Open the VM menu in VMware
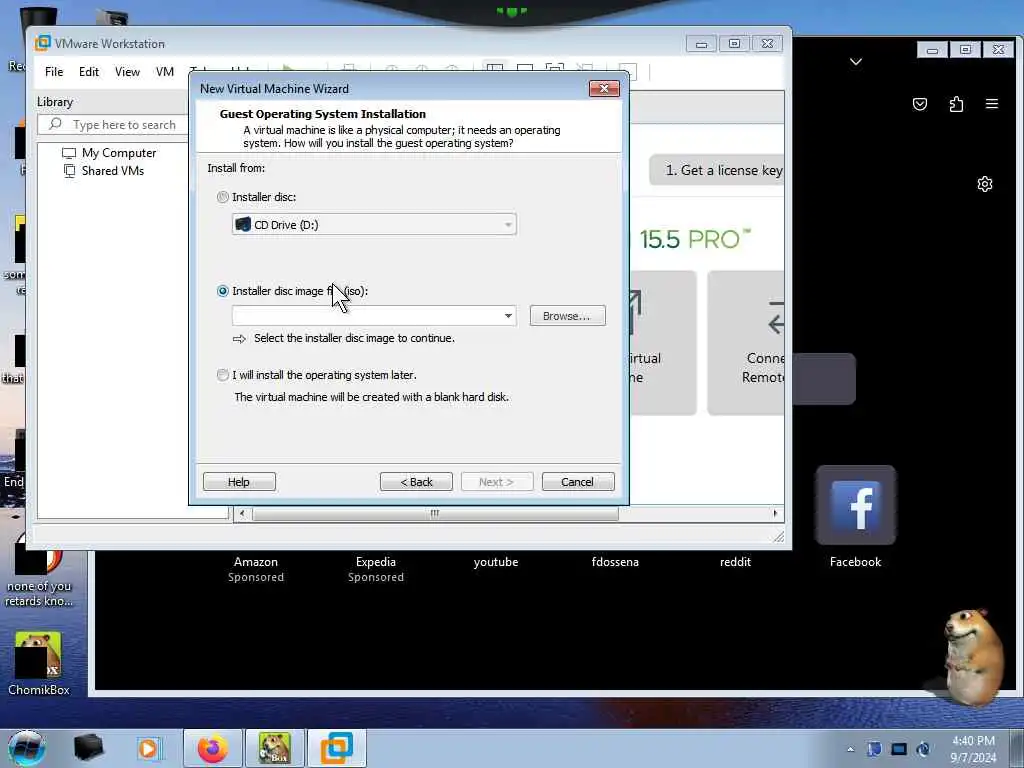 [165, 72]
